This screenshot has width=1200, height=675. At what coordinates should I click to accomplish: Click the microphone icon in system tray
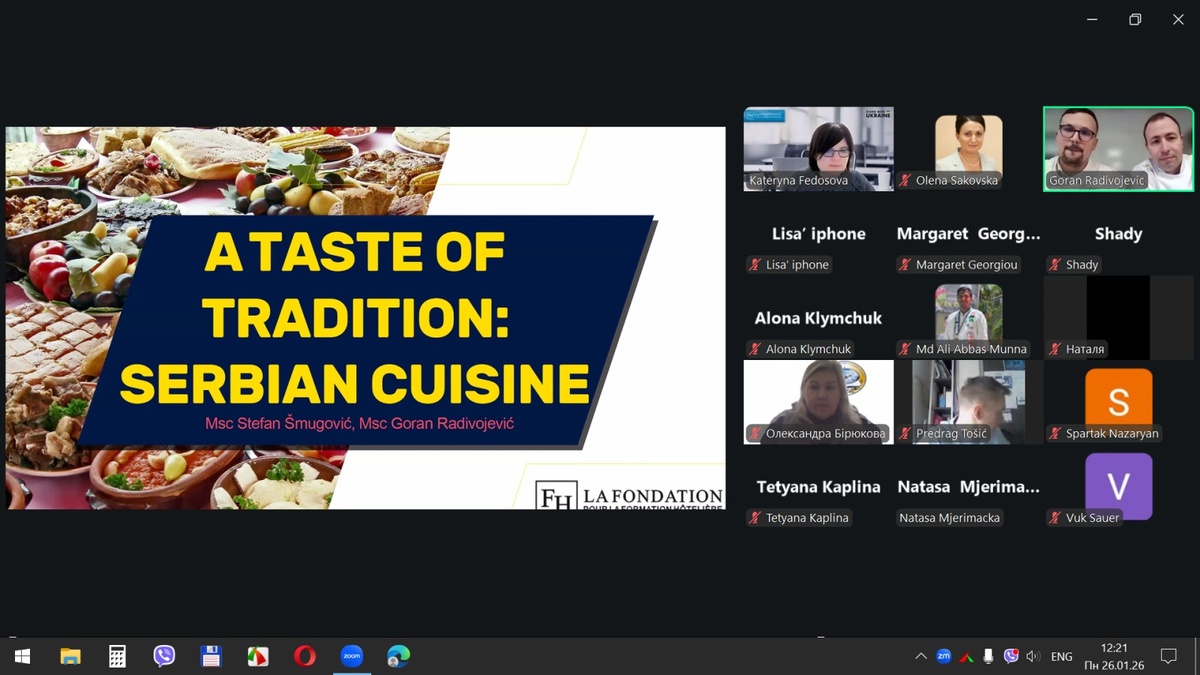[x=988, y=656]
